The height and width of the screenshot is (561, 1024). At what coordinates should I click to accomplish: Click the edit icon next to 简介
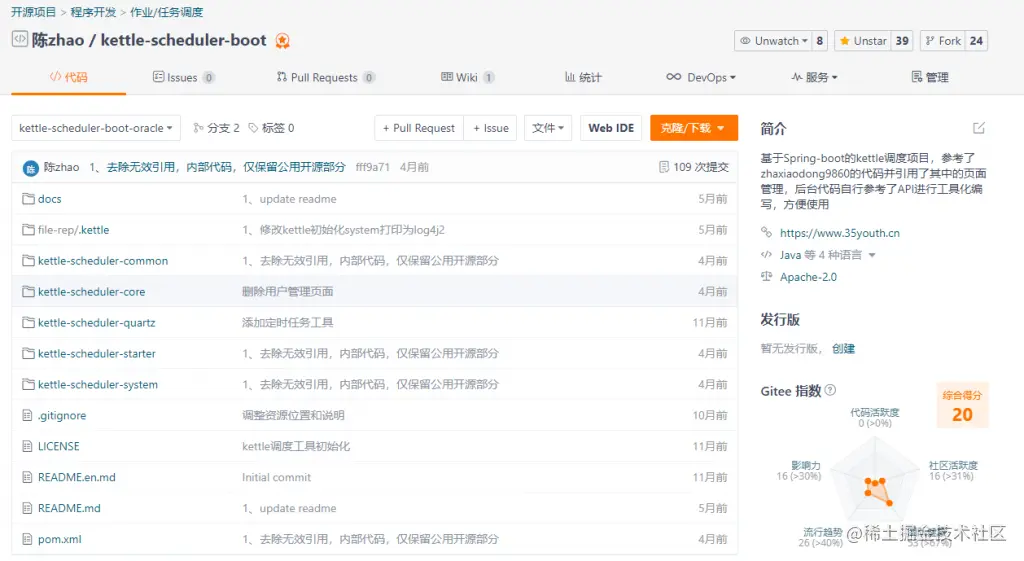[978, 128]
